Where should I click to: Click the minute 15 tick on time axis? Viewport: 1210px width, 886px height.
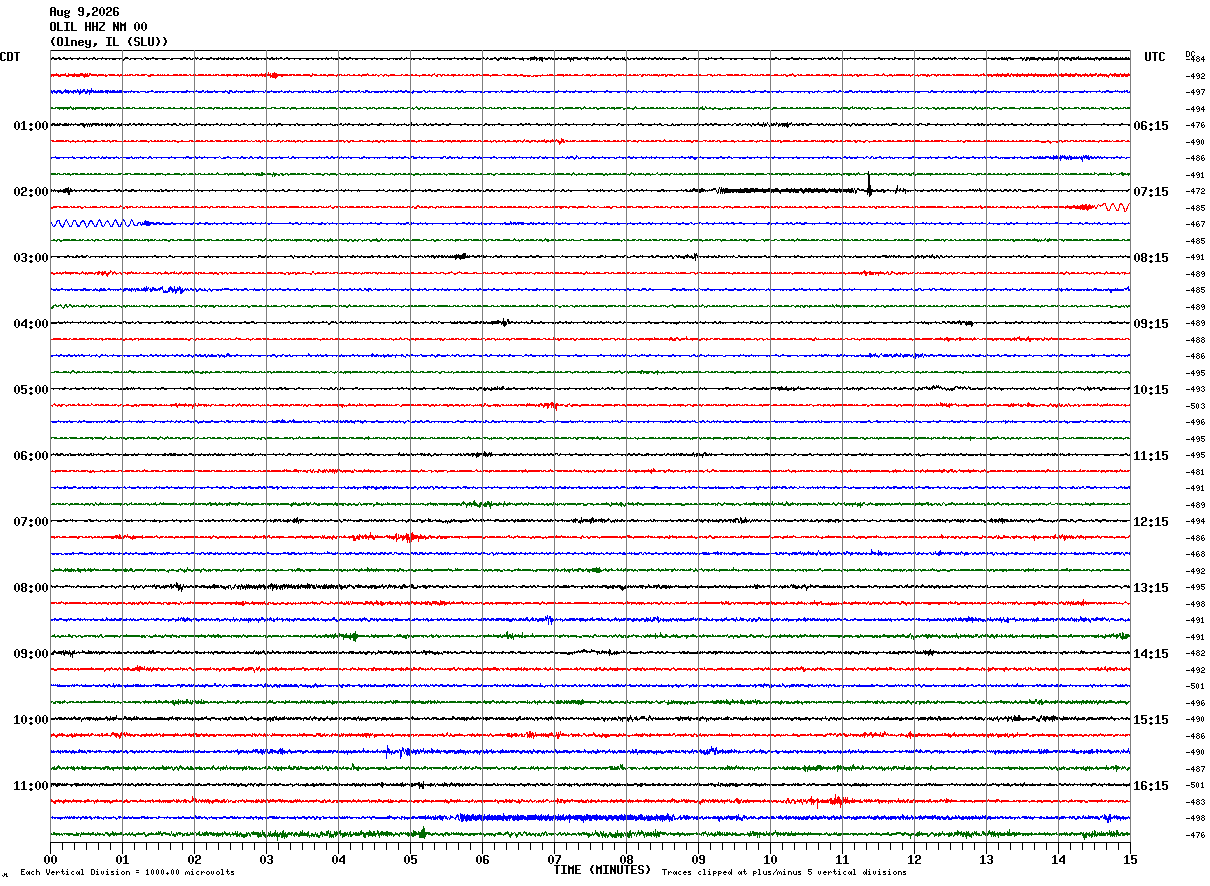click(x=1130, y=859)
